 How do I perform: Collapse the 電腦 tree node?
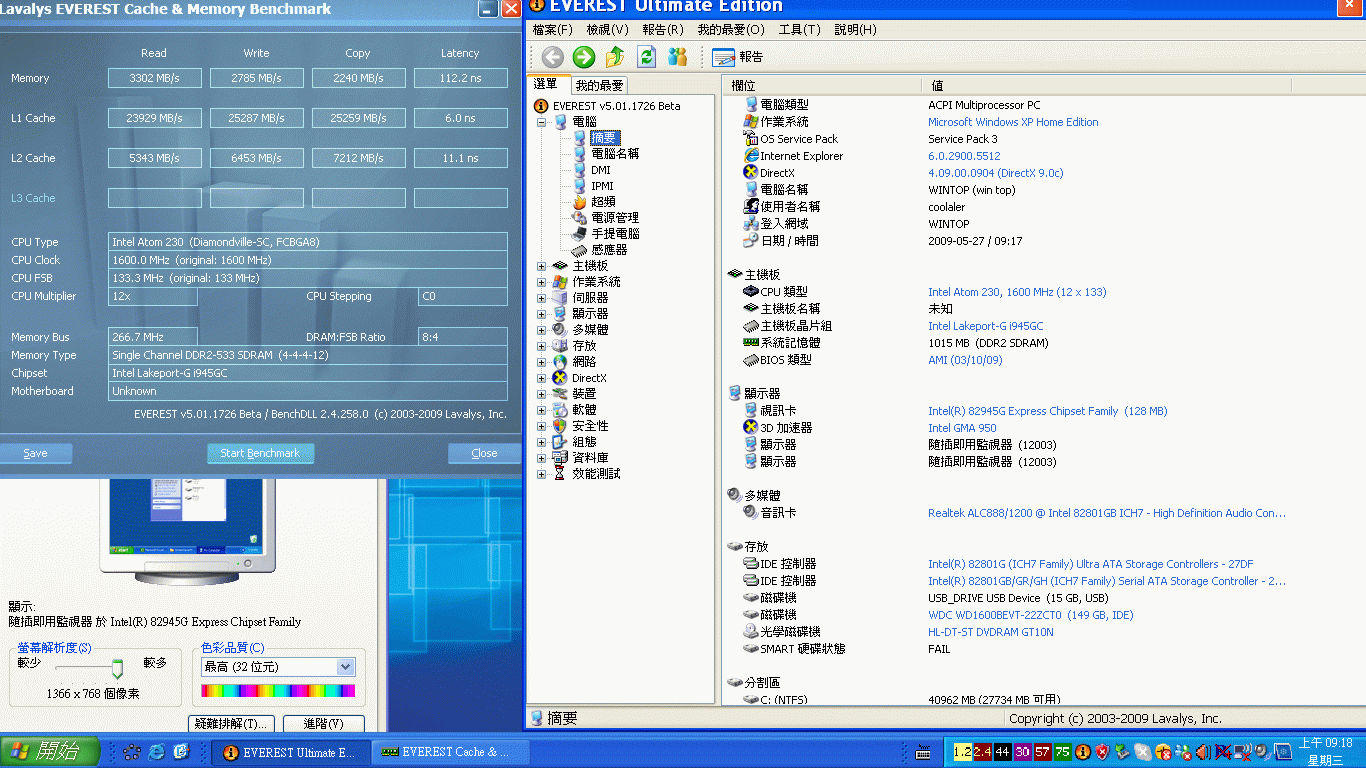click(x=542, y=122)
